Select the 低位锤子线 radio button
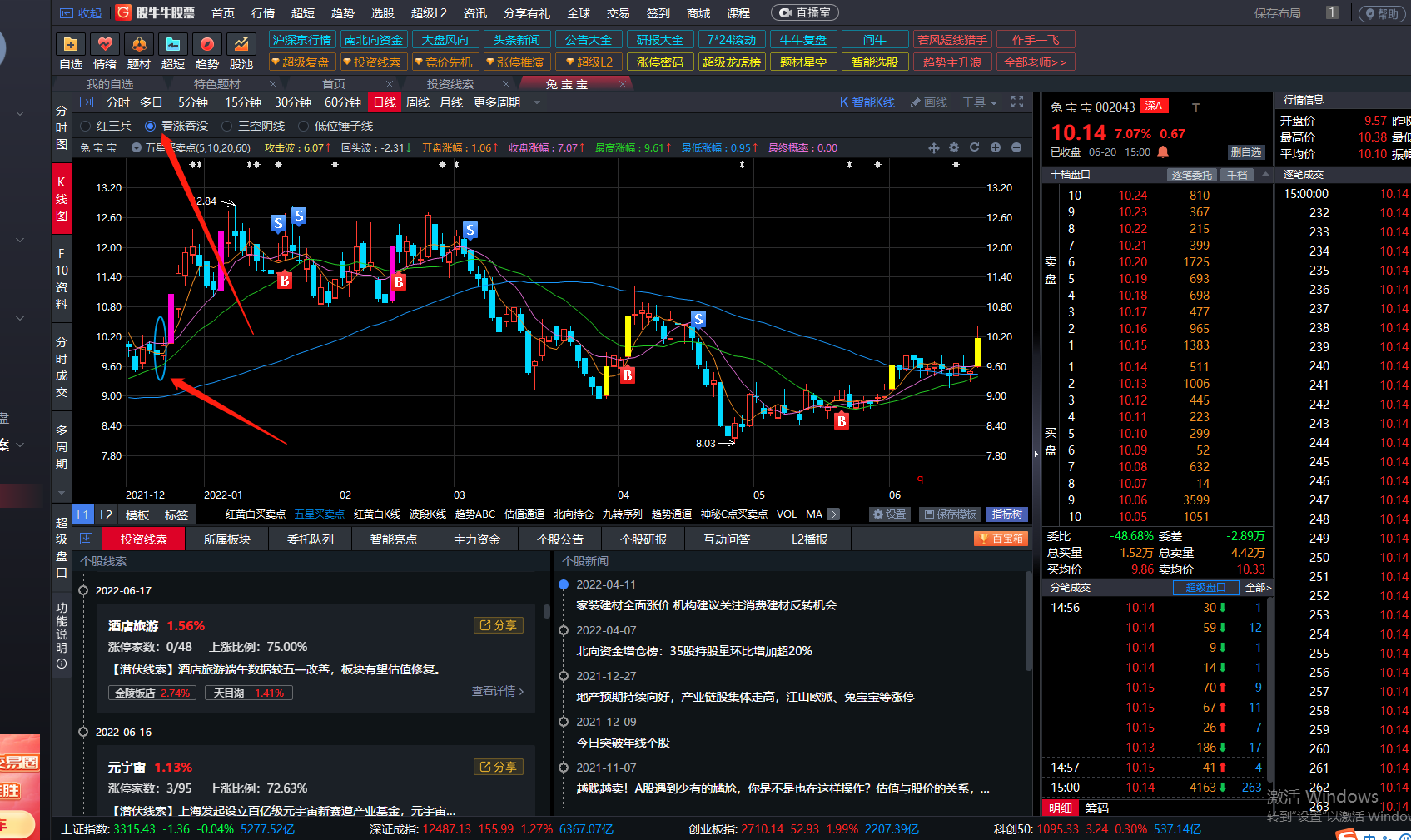 [303, 126]
